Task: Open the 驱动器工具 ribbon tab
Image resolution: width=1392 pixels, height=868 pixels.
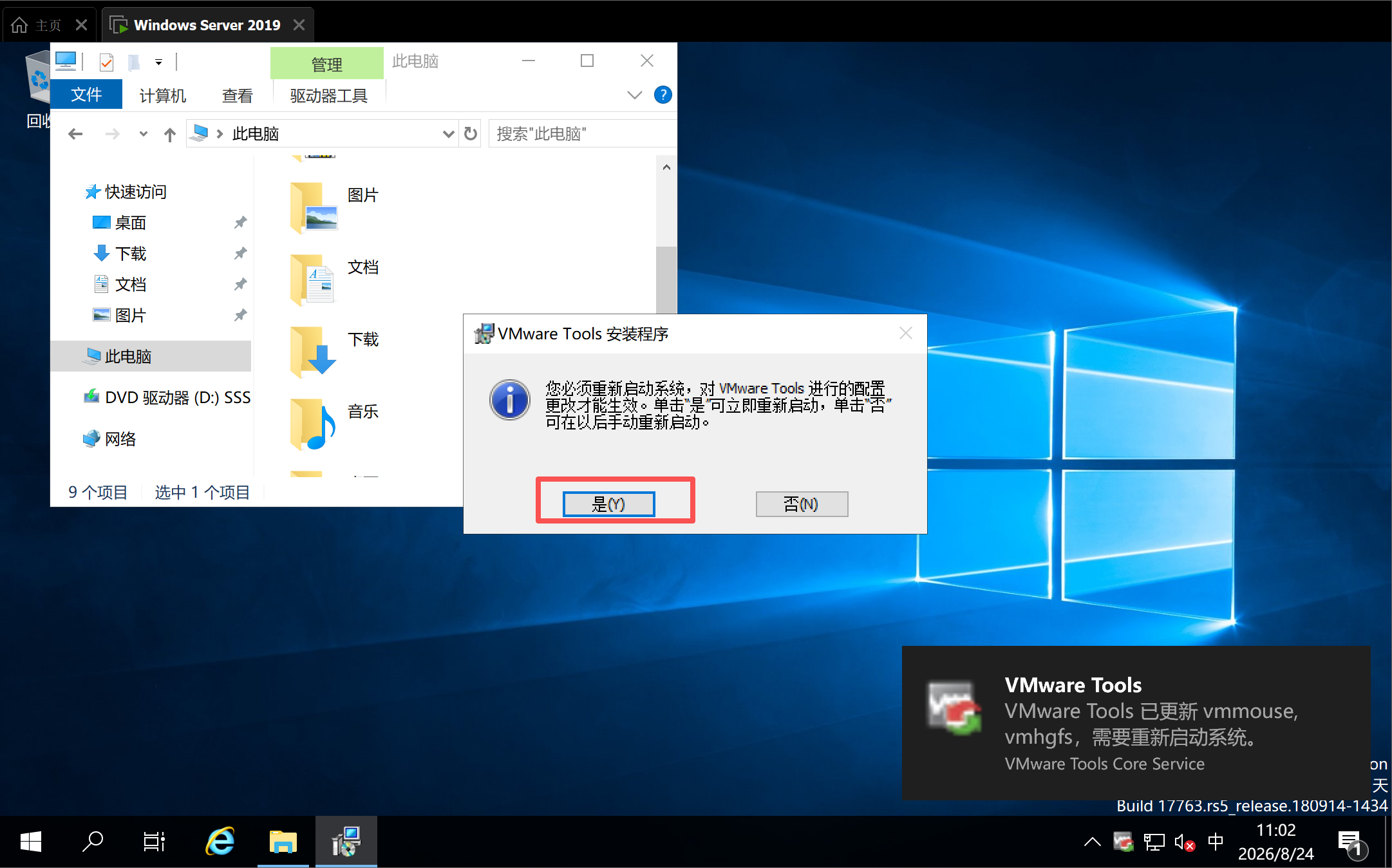Action: tap(328, 95)
